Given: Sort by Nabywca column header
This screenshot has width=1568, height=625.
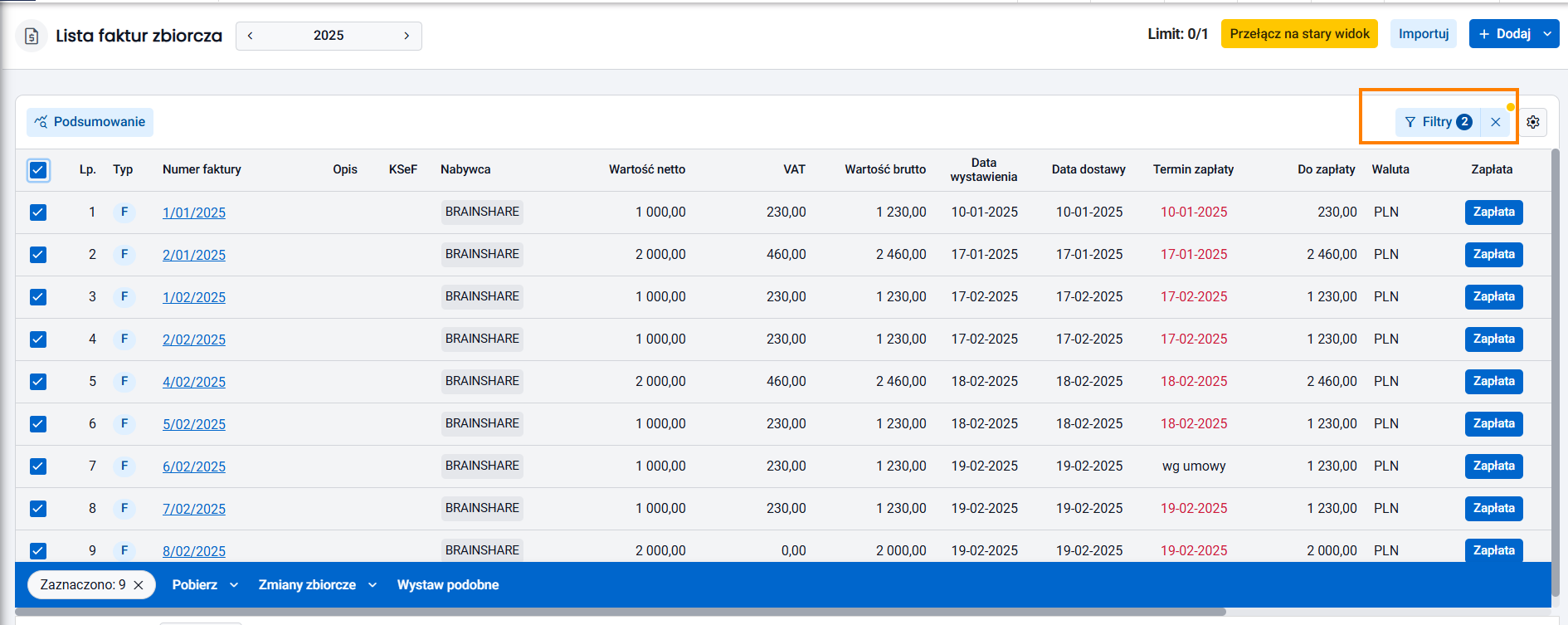Looking at the screenshot, I should 465,169.
